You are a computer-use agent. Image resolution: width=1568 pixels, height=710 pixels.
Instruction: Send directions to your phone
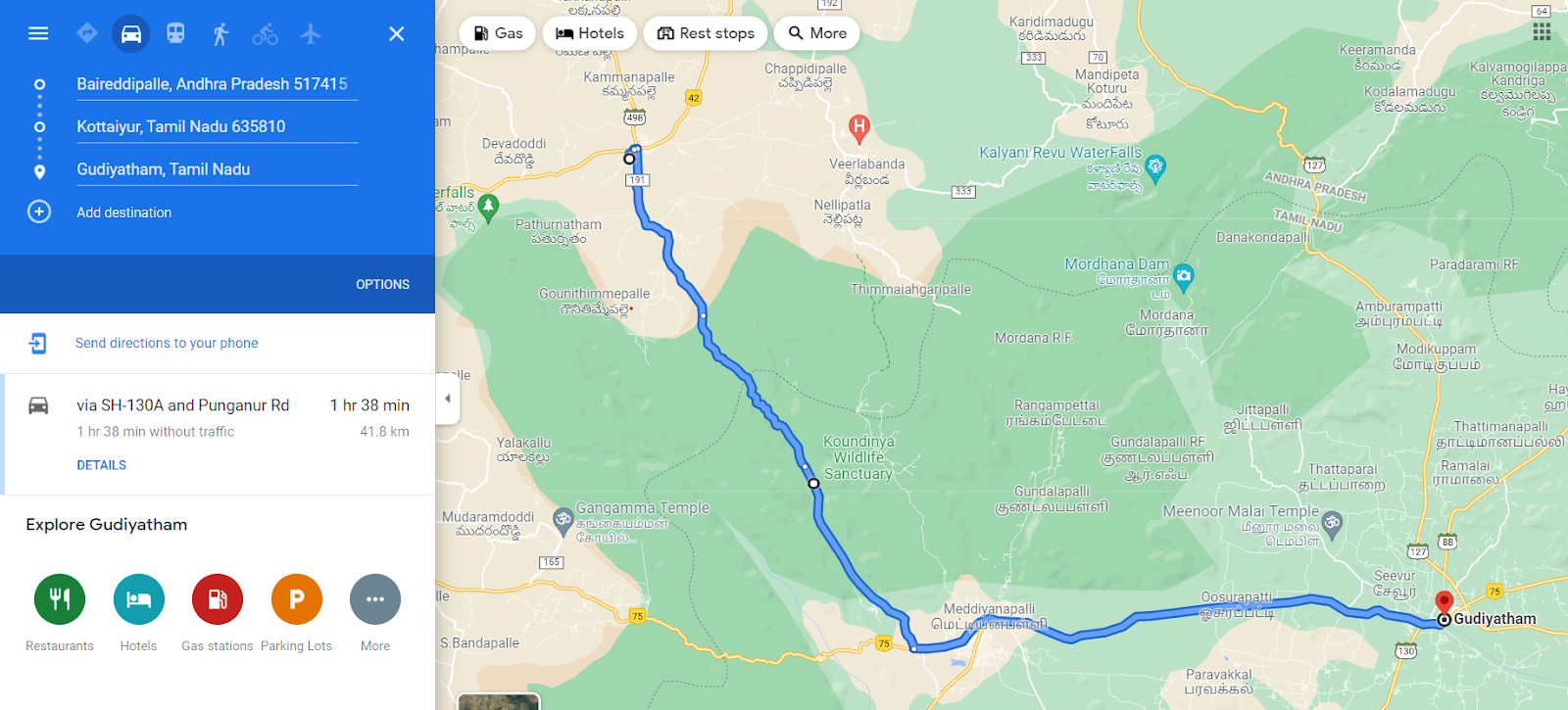167,343
